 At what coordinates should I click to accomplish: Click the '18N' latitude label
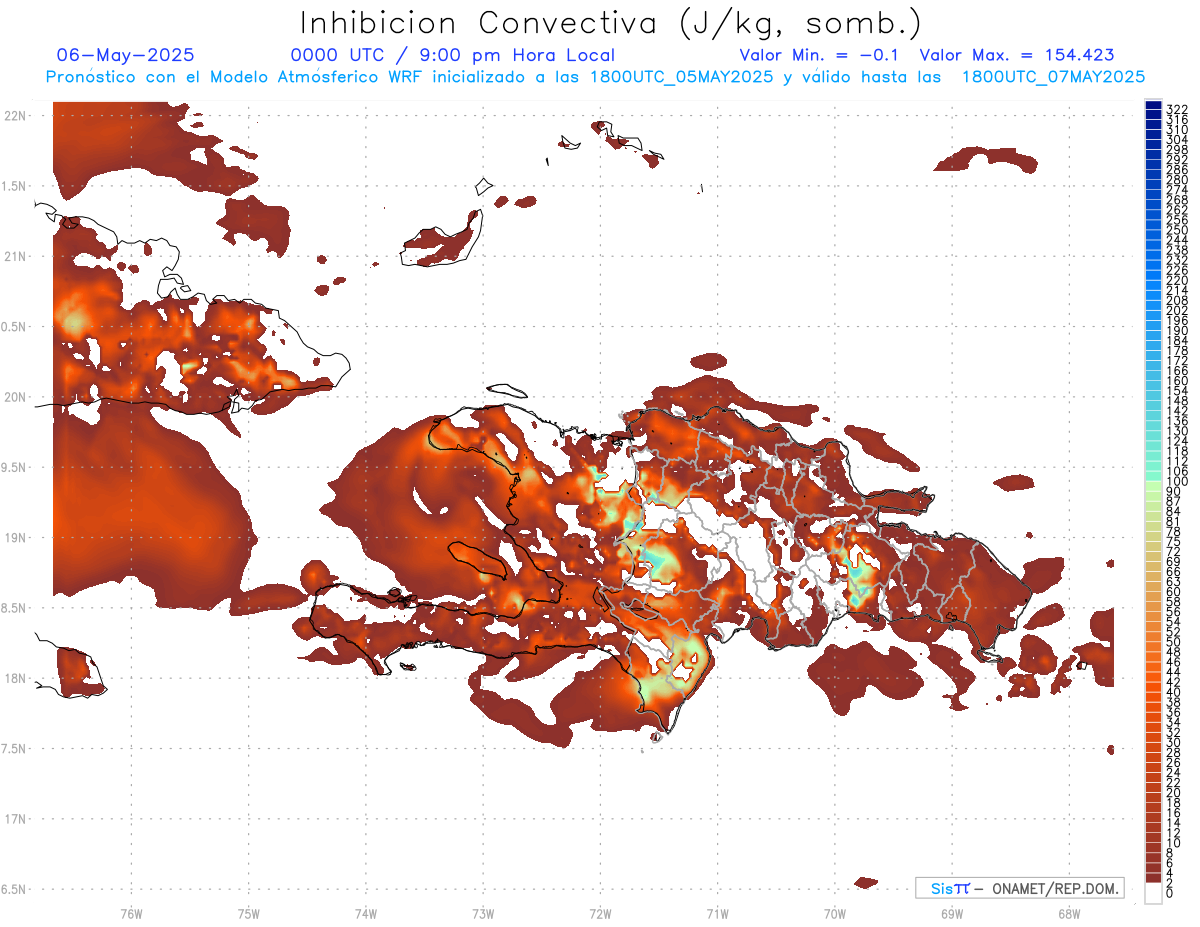coord(15,678)
